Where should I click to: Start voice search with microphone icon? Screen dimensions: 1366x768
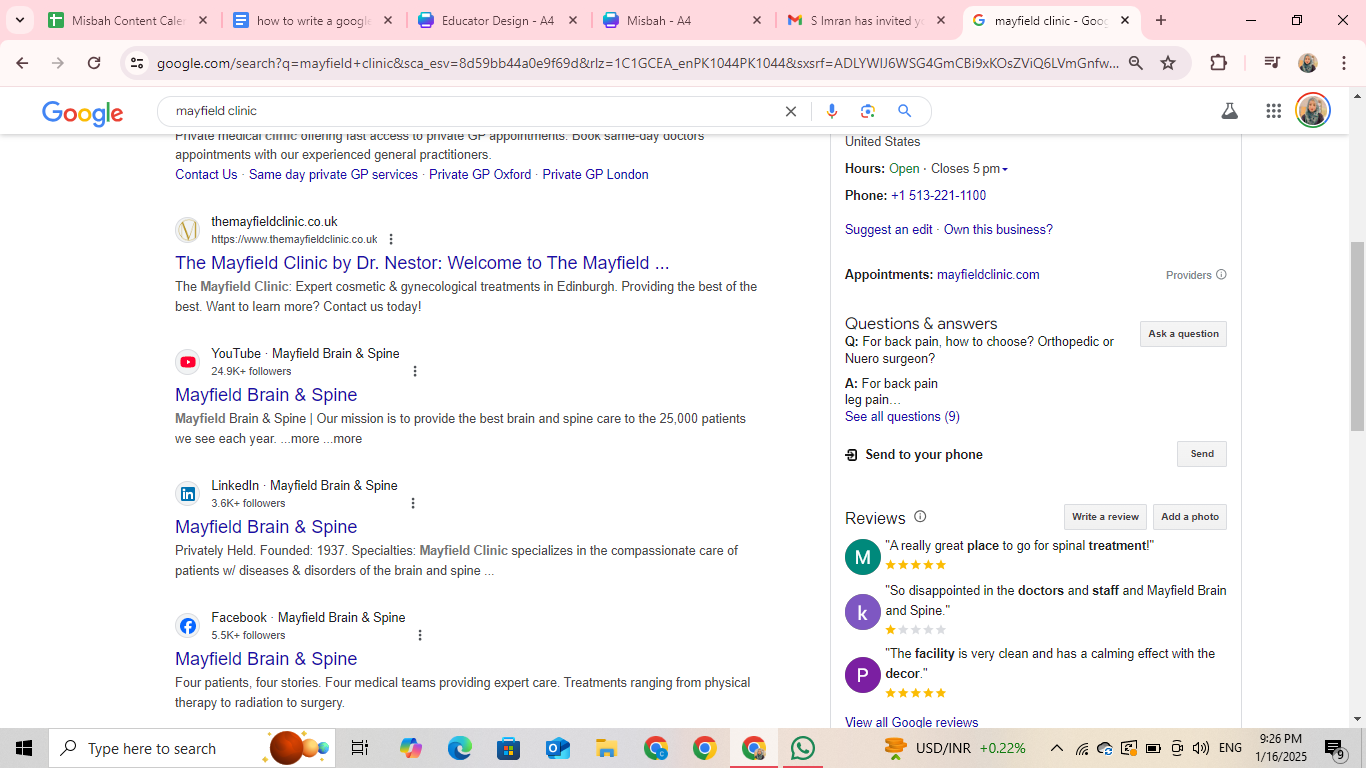(x=831, y=111)
